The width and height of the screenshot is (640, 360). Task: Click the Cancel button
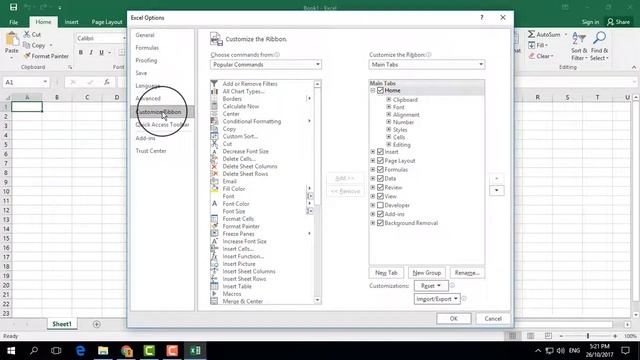(x=493, y=318)
